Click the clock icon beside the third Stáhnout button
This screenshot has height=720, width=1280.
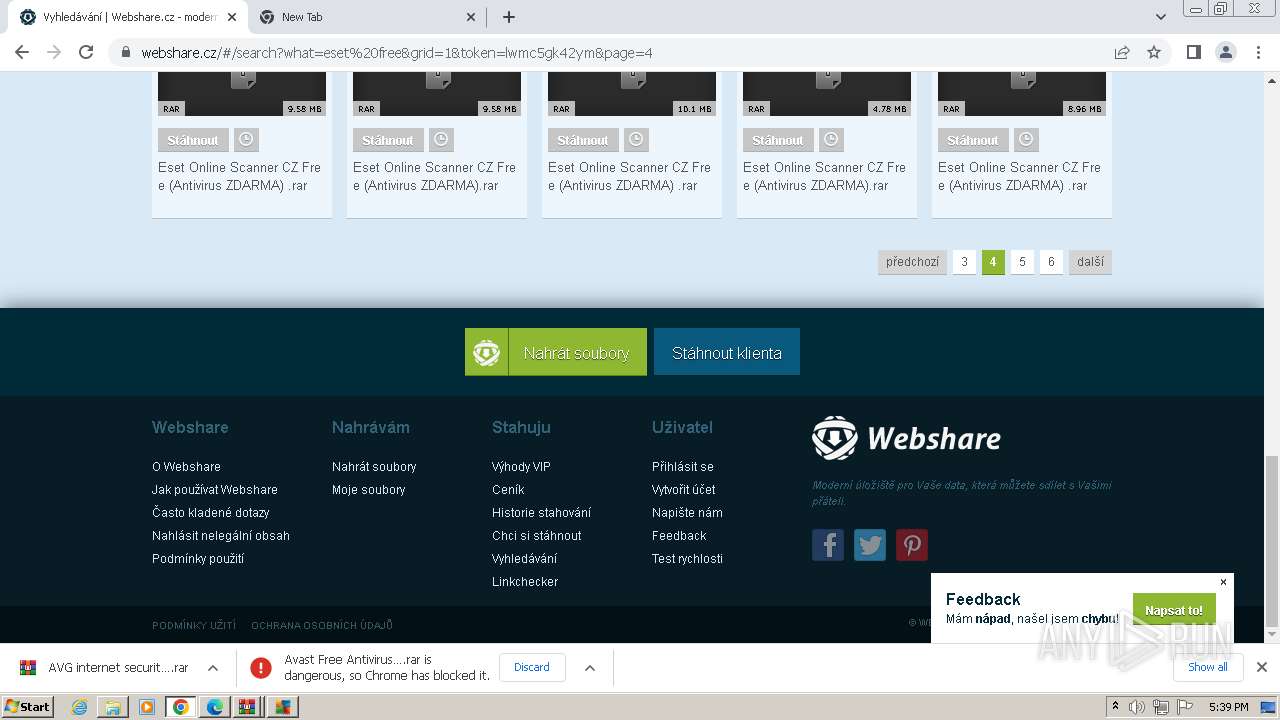(x=636, y=140)
